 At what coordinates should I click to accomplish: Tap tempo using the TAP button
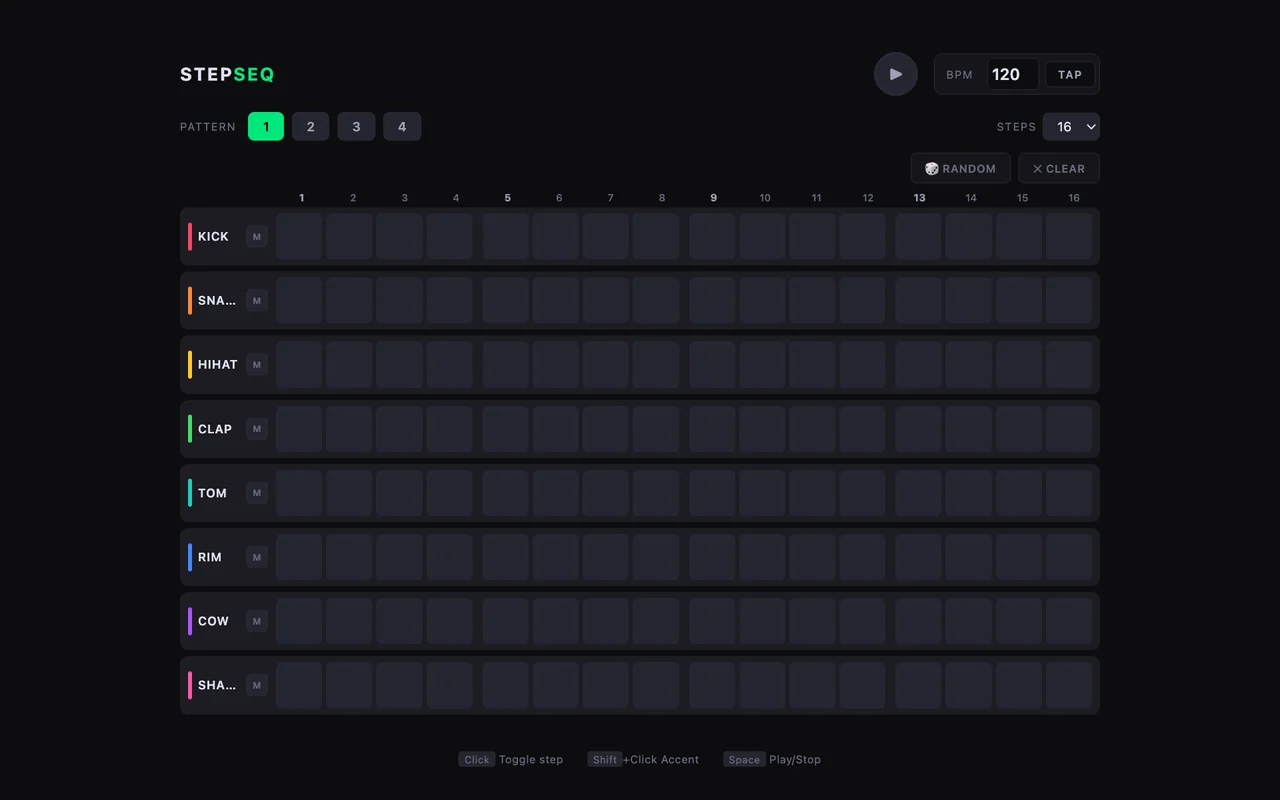tap(1070, 75)
